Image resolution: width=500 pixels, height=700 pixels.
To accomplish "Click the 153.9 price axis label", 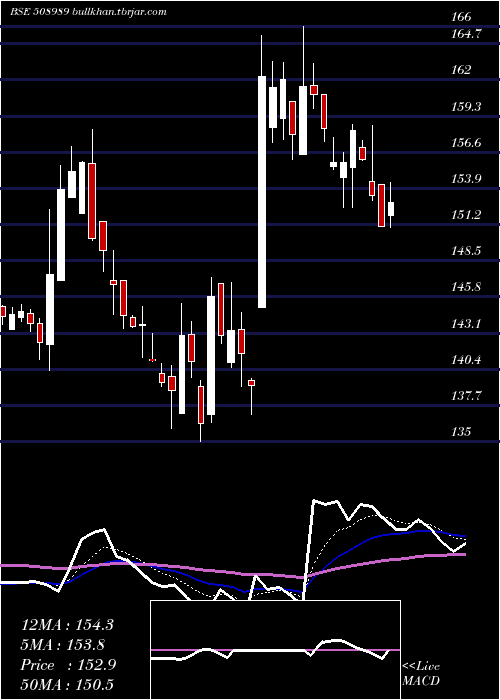I will click(466, 179).
